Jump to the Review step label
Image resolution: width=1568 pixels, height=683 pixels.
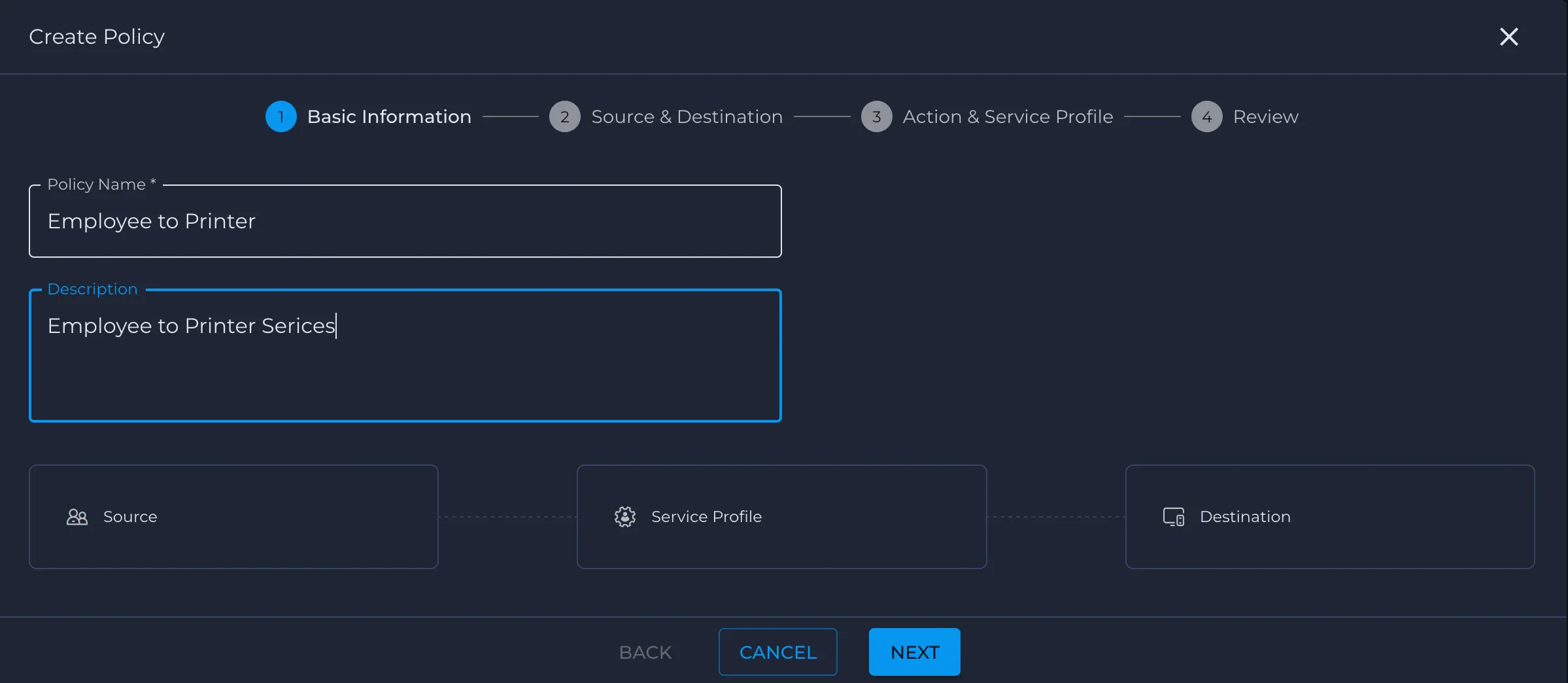[x=1266, y=116]
